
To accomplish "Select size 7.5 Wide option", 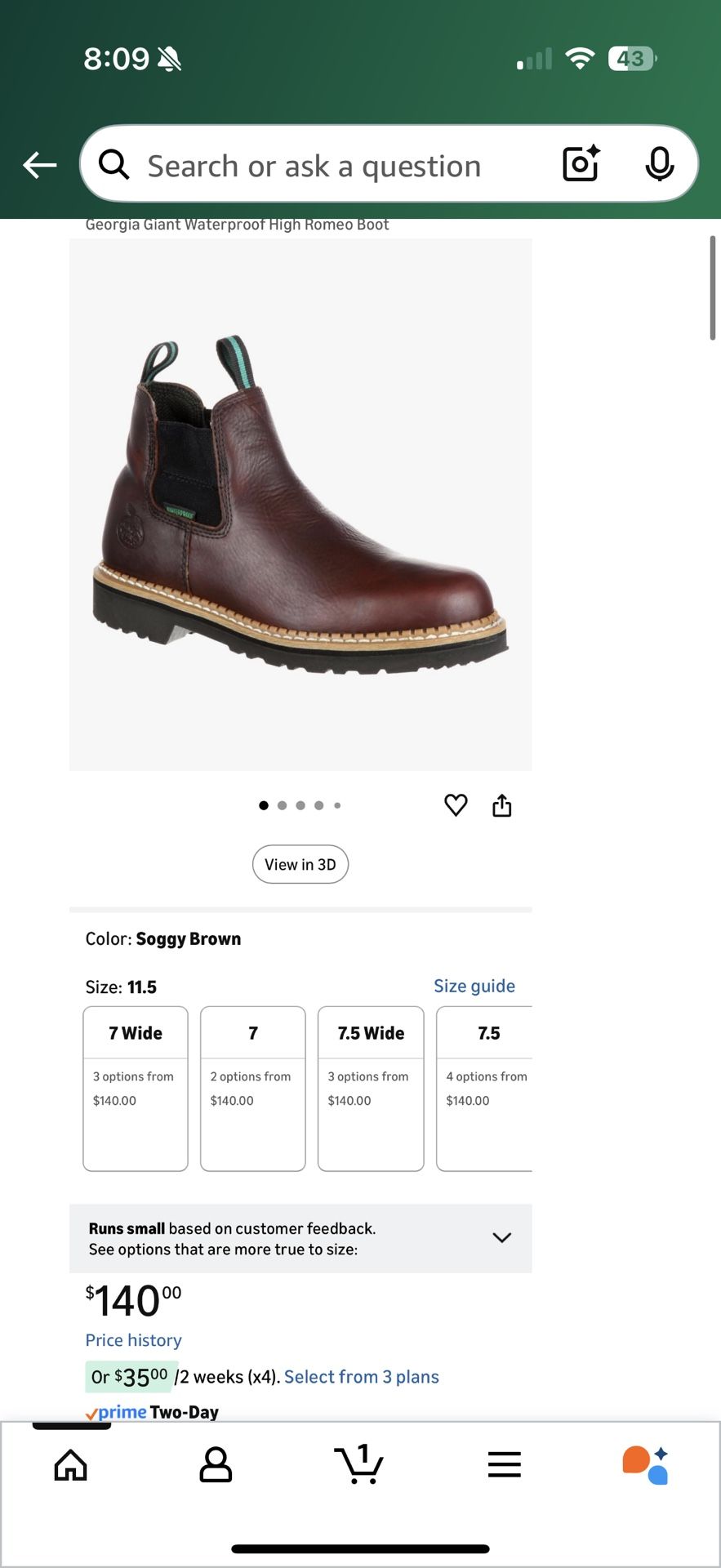I will [371, 1088].
